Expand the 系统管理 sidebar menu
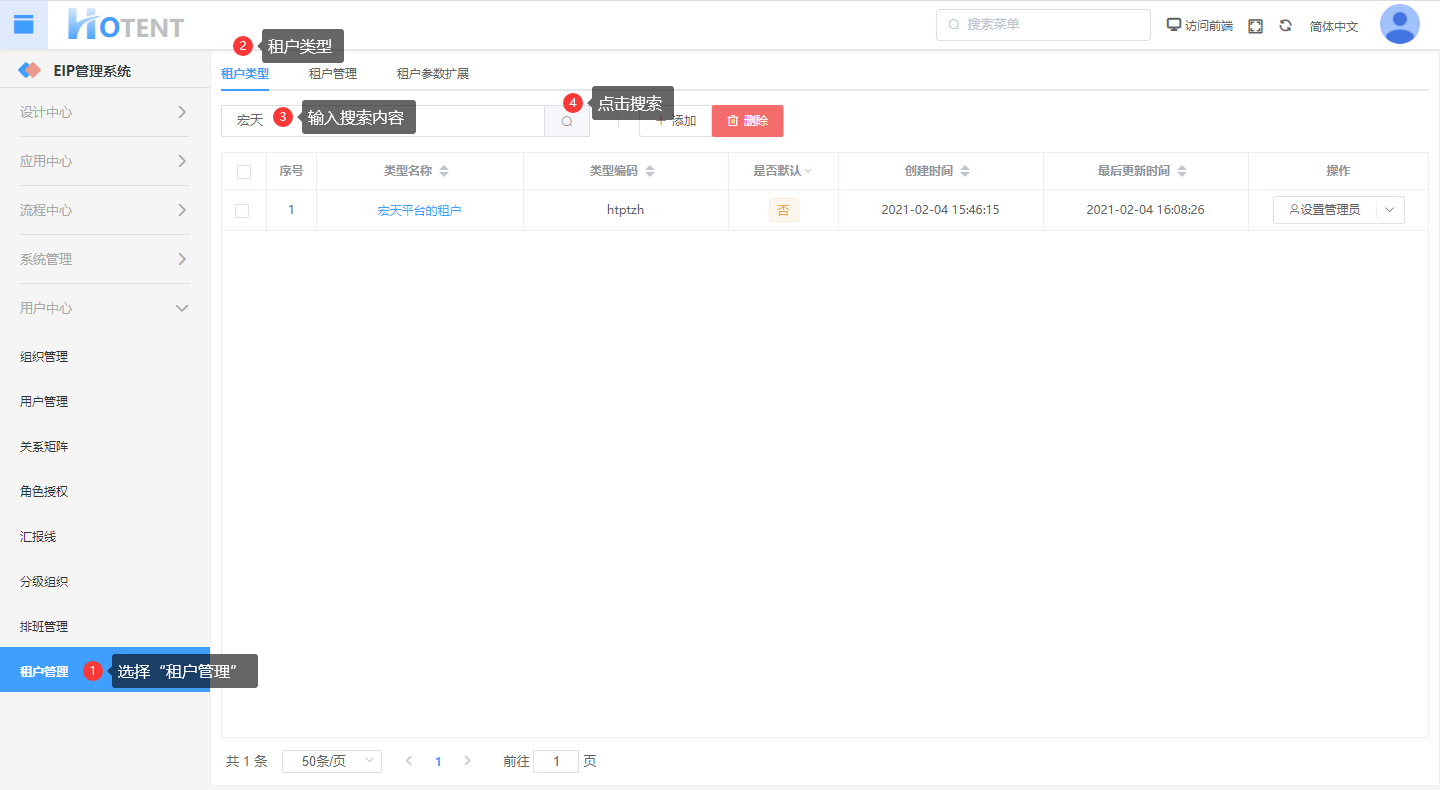This screenshot has width=1440, height=790. point(105,259)
